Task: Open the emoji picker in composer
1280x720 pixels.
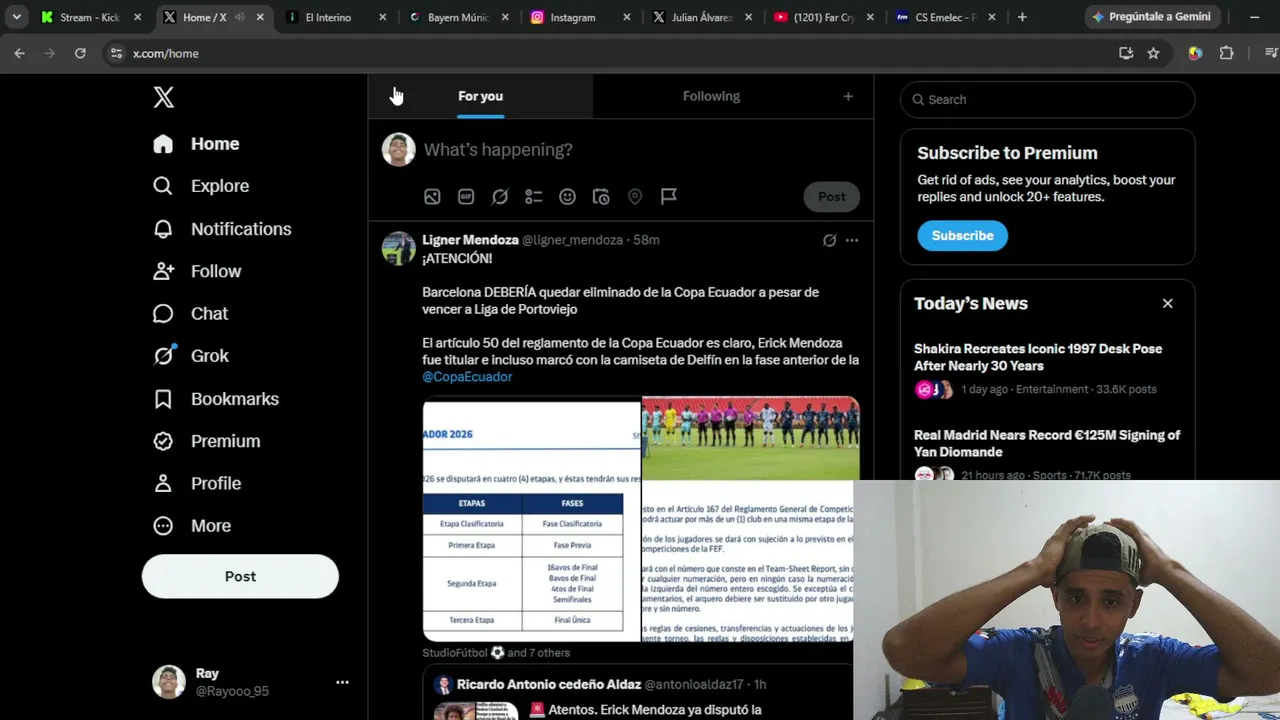Action: [x=567, y=197]
